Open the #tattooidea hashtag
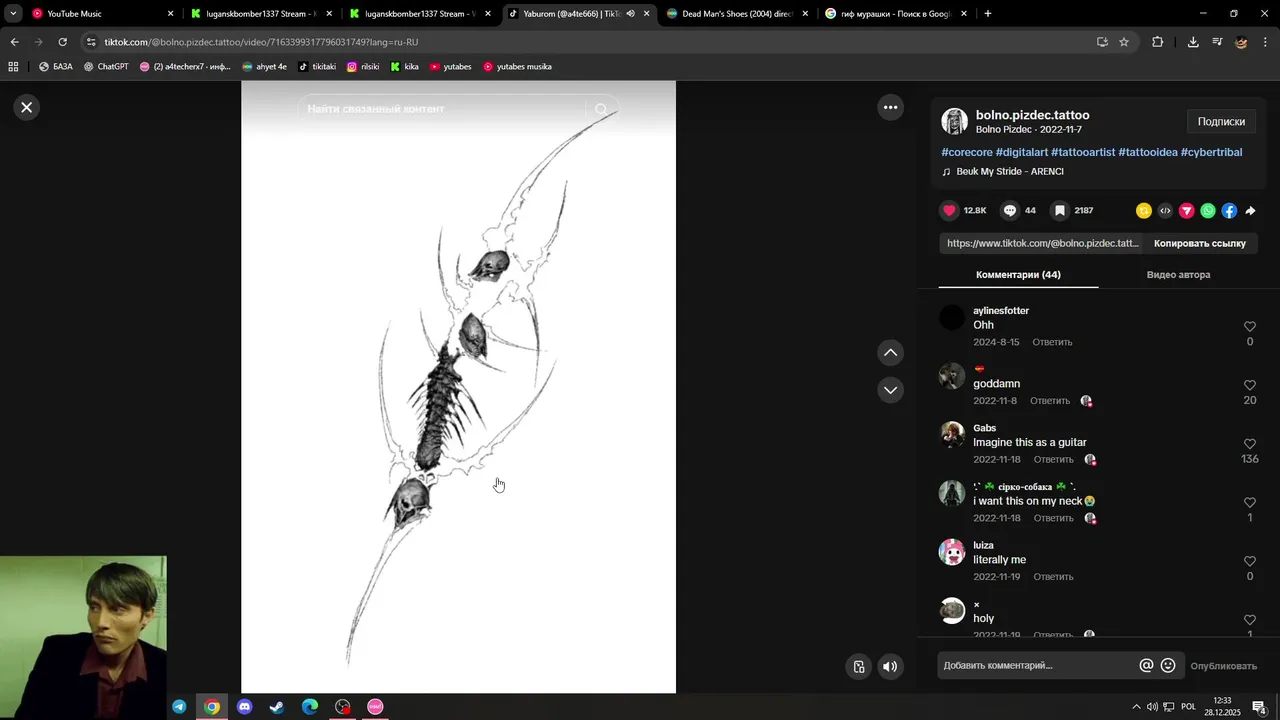 1147,152
